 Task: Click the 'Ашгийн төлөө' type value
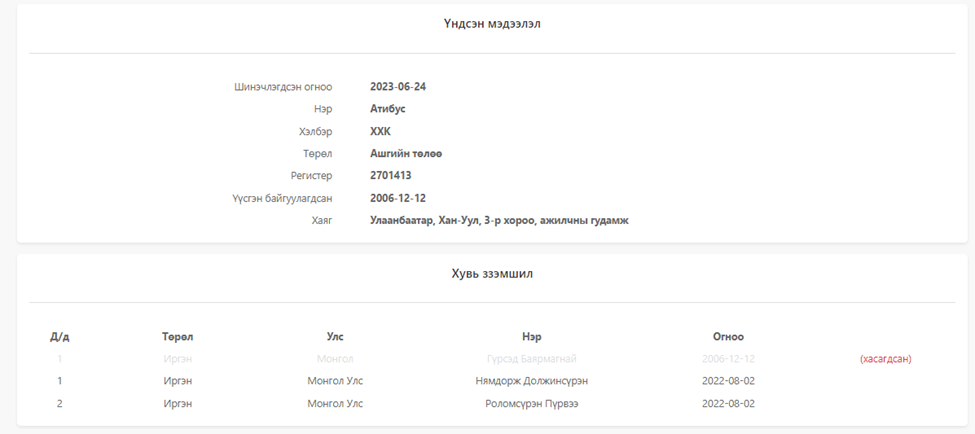(406, 154)
